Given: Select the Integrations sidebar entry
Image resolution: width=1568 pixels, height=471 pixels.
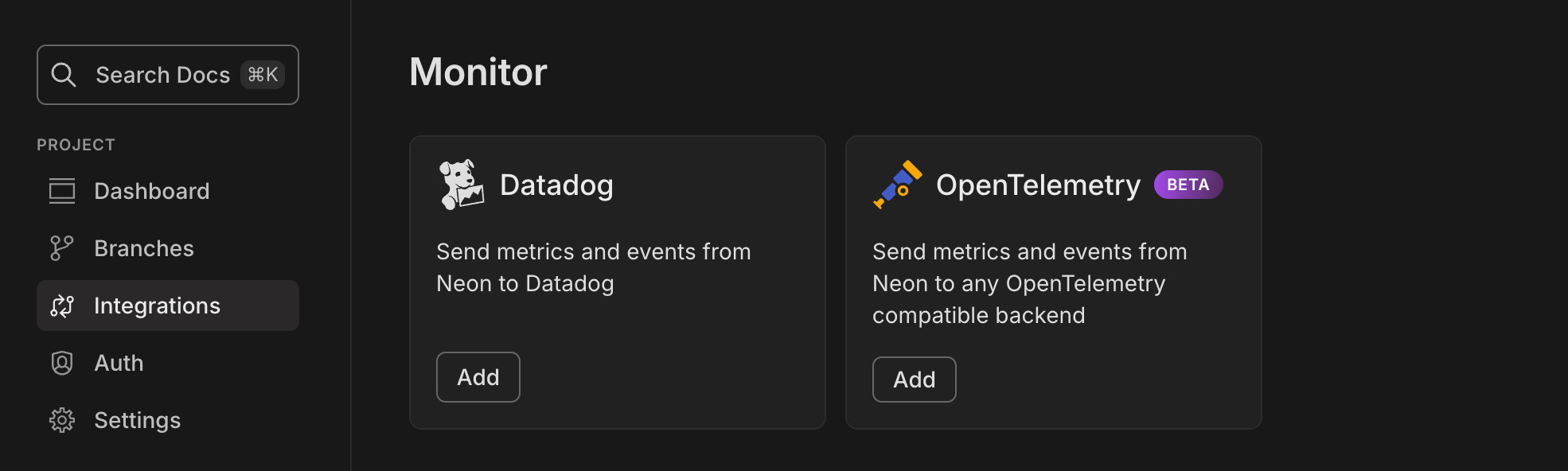Looking at the screenshot, I should coord(157,306).
